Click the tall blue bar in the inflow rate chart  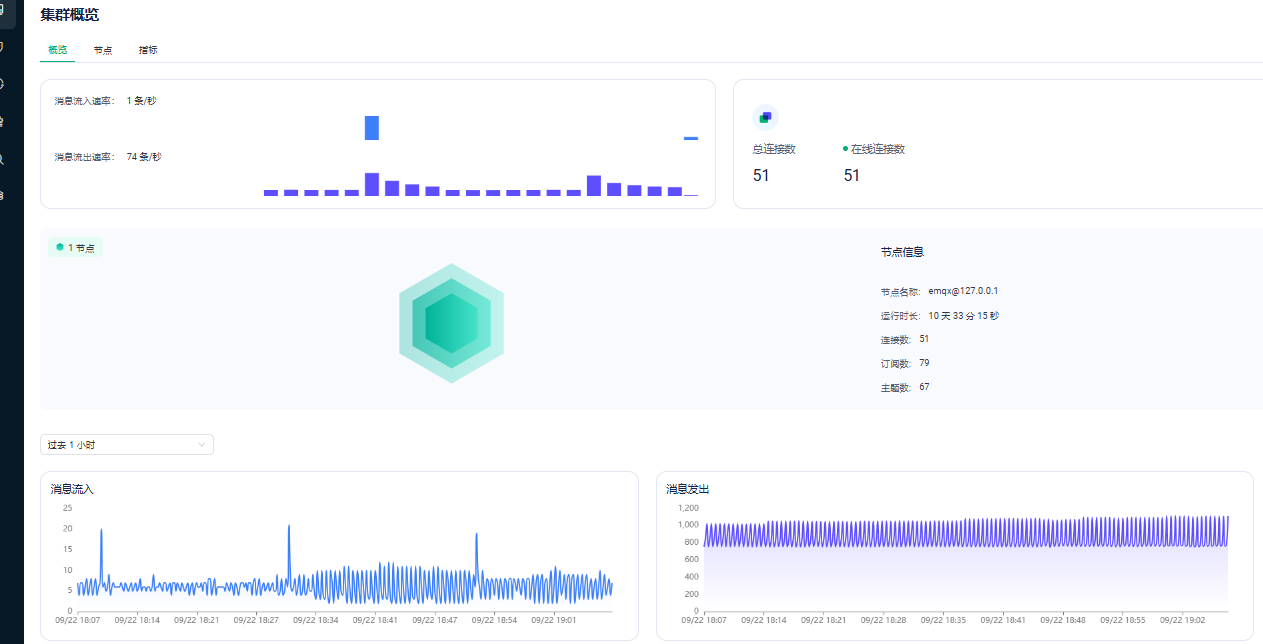point(372,128)
